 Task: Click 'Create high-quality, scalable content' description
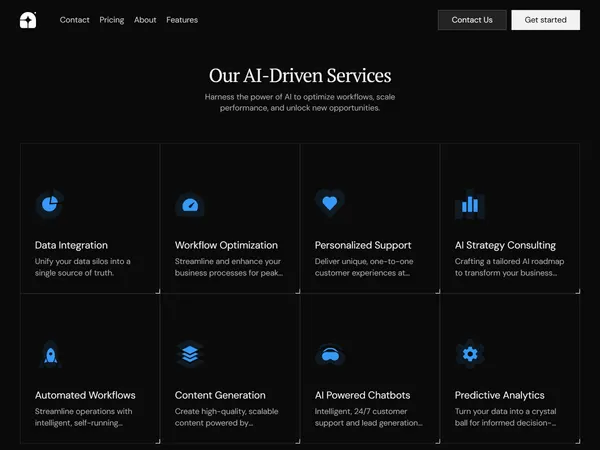pyautogui.click(x=226, y=417)
